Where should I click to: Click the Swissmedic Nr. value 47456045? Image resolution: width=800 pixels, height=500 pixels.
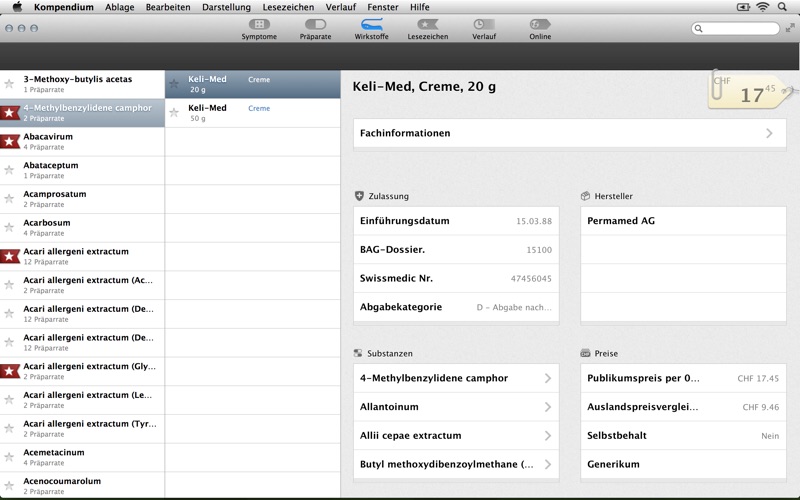(x=531, y=279)
